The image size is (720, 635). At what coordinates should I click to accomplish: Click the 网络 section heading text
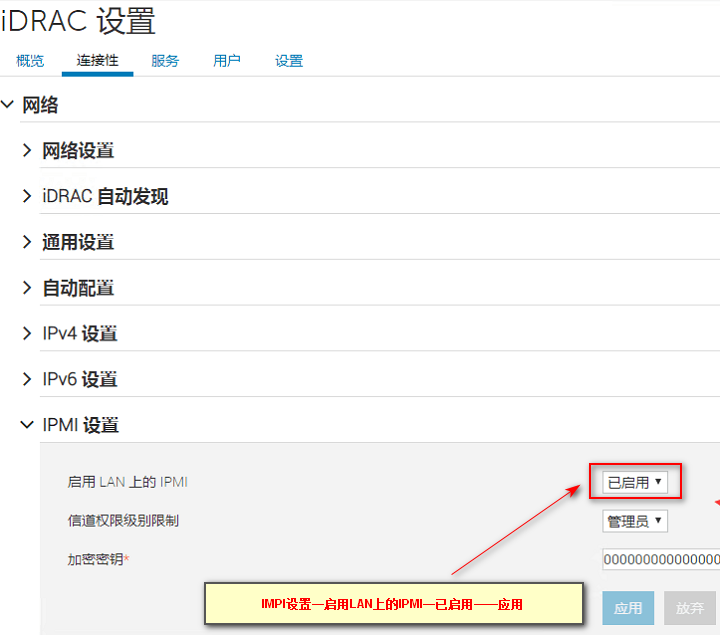pos(40,105)
